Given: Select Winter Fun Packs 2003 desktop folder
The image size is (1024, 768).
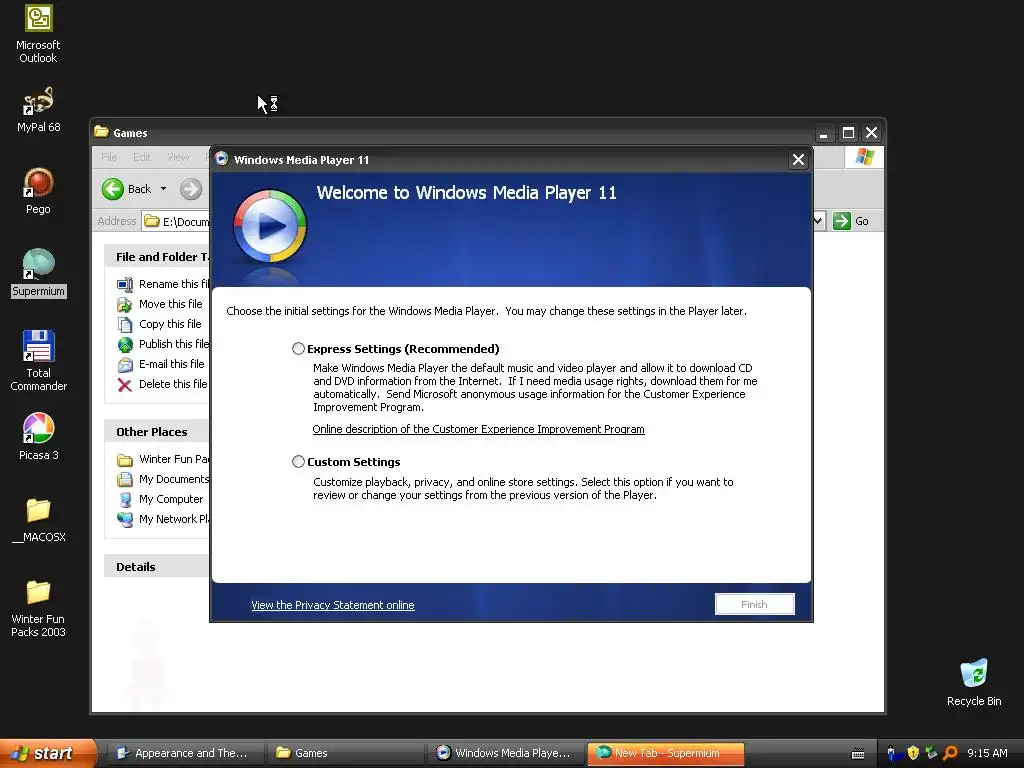Looking at the screenshot, I should (38, 609).
